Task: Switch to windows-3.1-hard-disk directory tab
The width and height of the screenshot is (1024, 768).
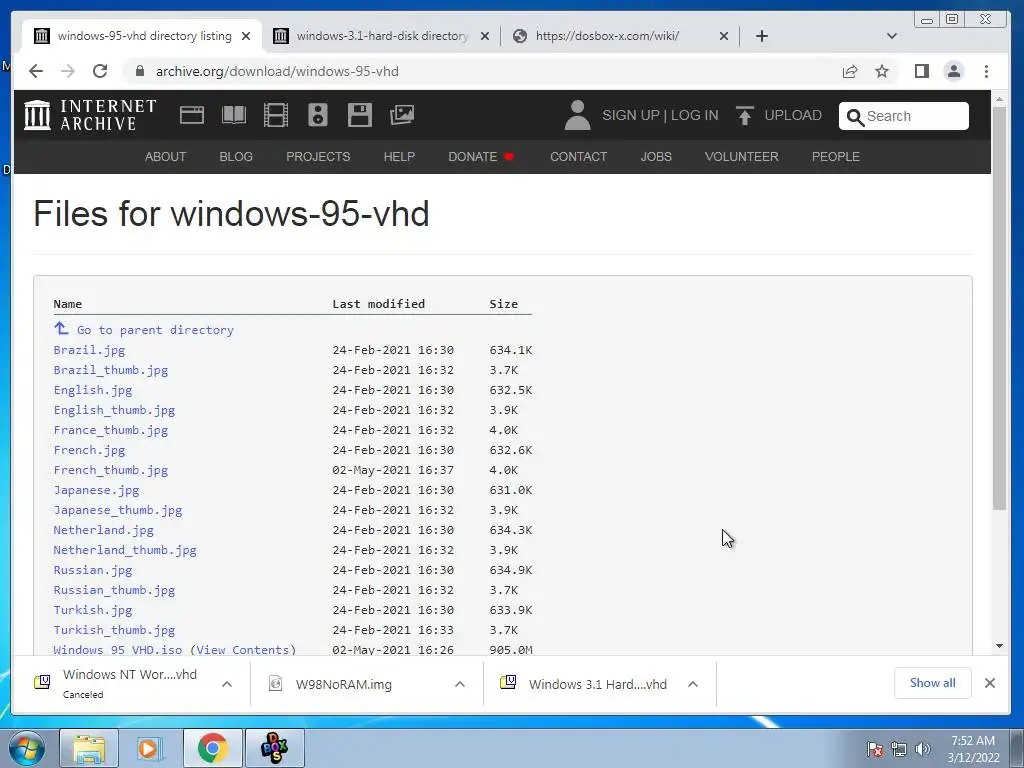Action: (x=382, y=36)
